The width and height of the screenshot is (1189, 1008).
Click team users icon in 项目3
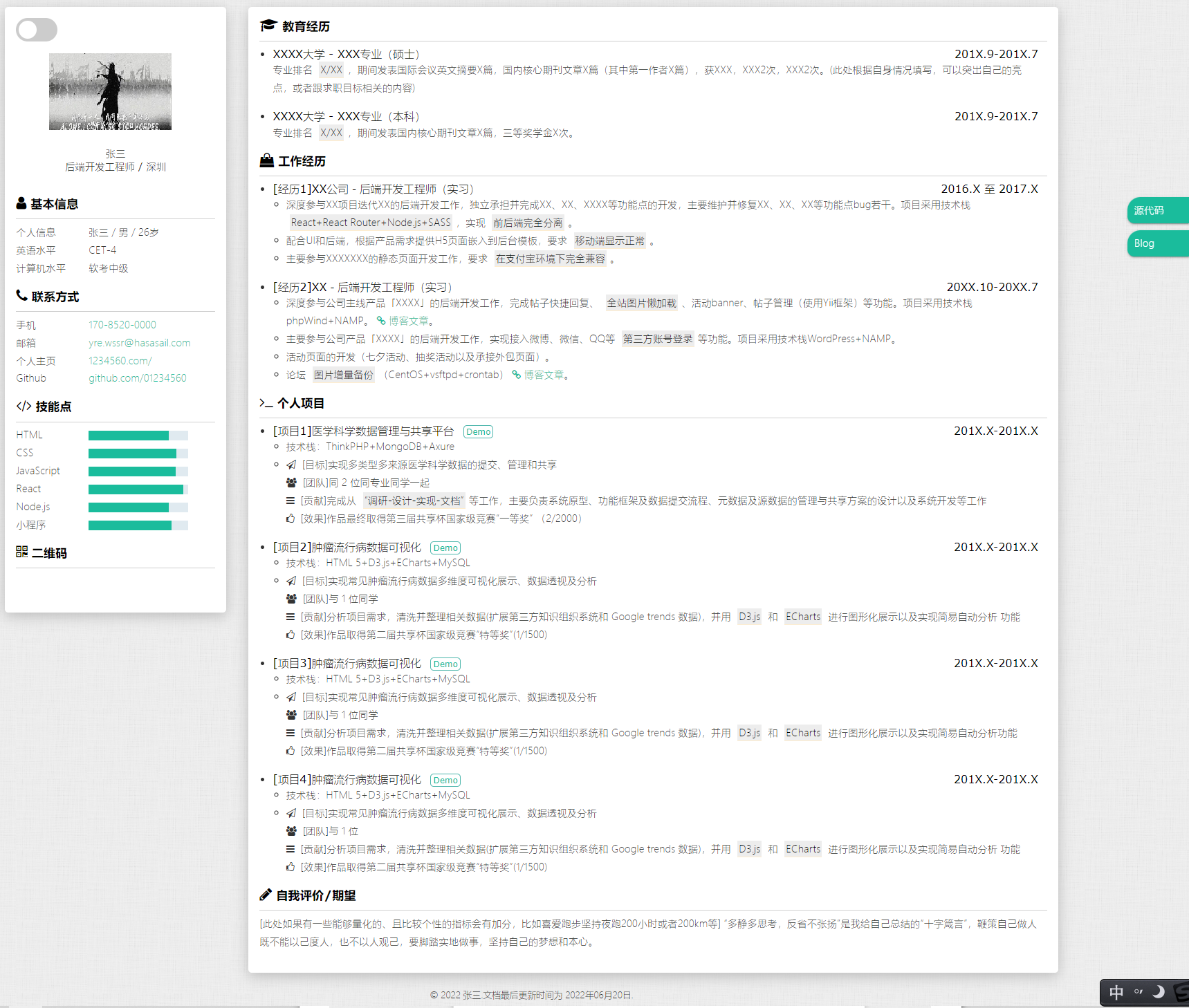291,715
